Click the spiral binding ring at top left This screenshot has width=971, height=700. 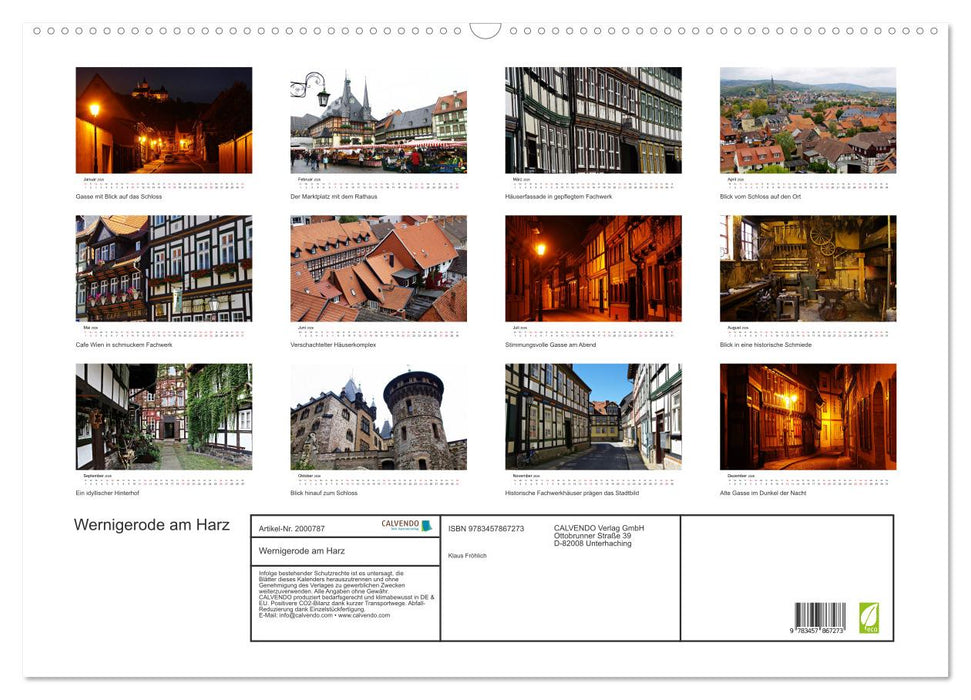[x=37, y=31]
